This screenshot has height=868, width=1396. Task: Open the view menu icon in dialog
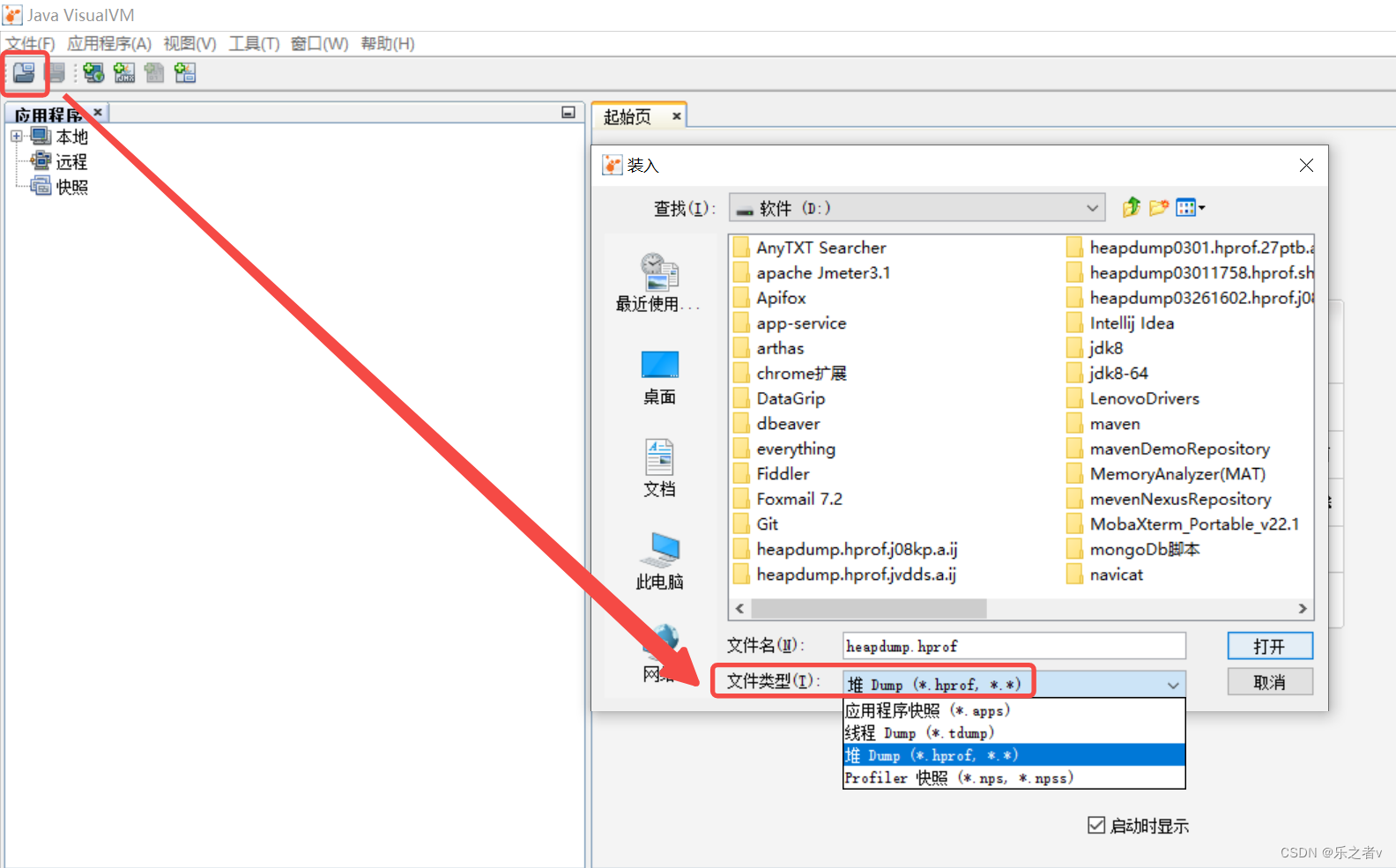(x=1191, y=208)
